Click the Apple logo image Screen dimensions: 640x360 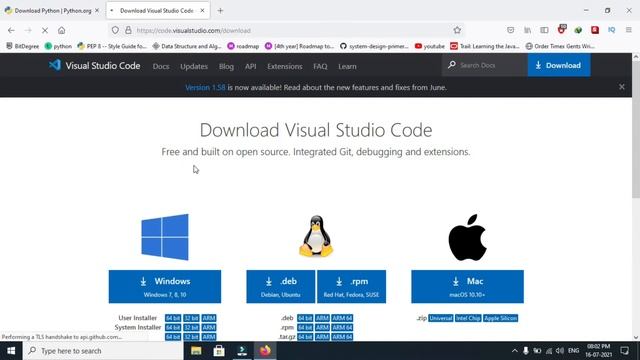point(467,238)
